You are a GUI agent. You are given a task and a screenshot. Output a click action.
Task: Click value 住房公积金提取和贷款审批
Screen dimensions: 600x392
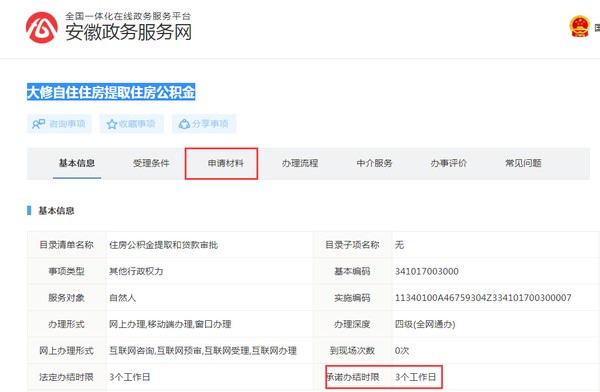coord(164,245)
